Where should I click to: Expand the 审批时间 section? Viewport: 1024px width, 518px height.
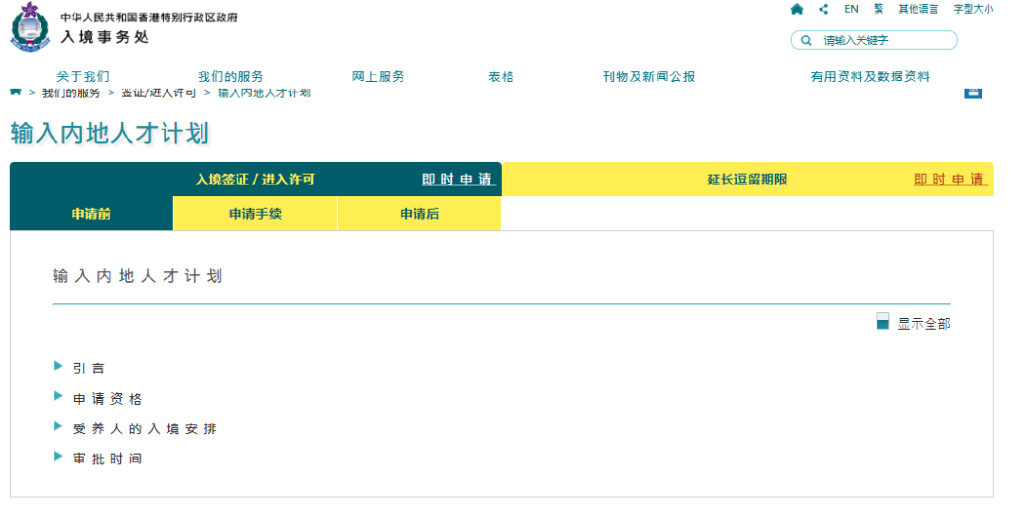tap(107, 459)
